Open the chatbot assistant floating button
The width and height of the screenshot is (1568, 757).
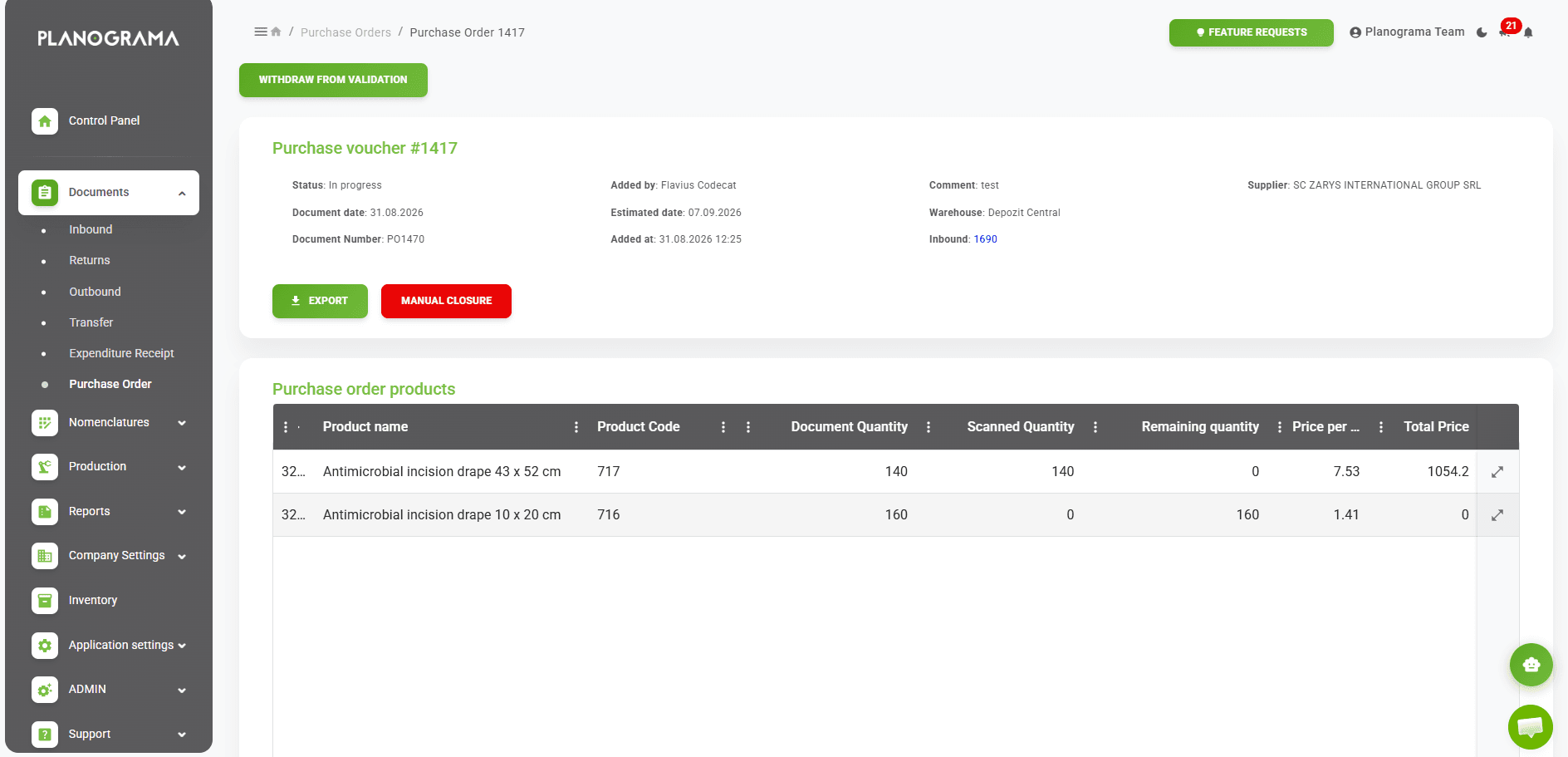[1531, 665]
